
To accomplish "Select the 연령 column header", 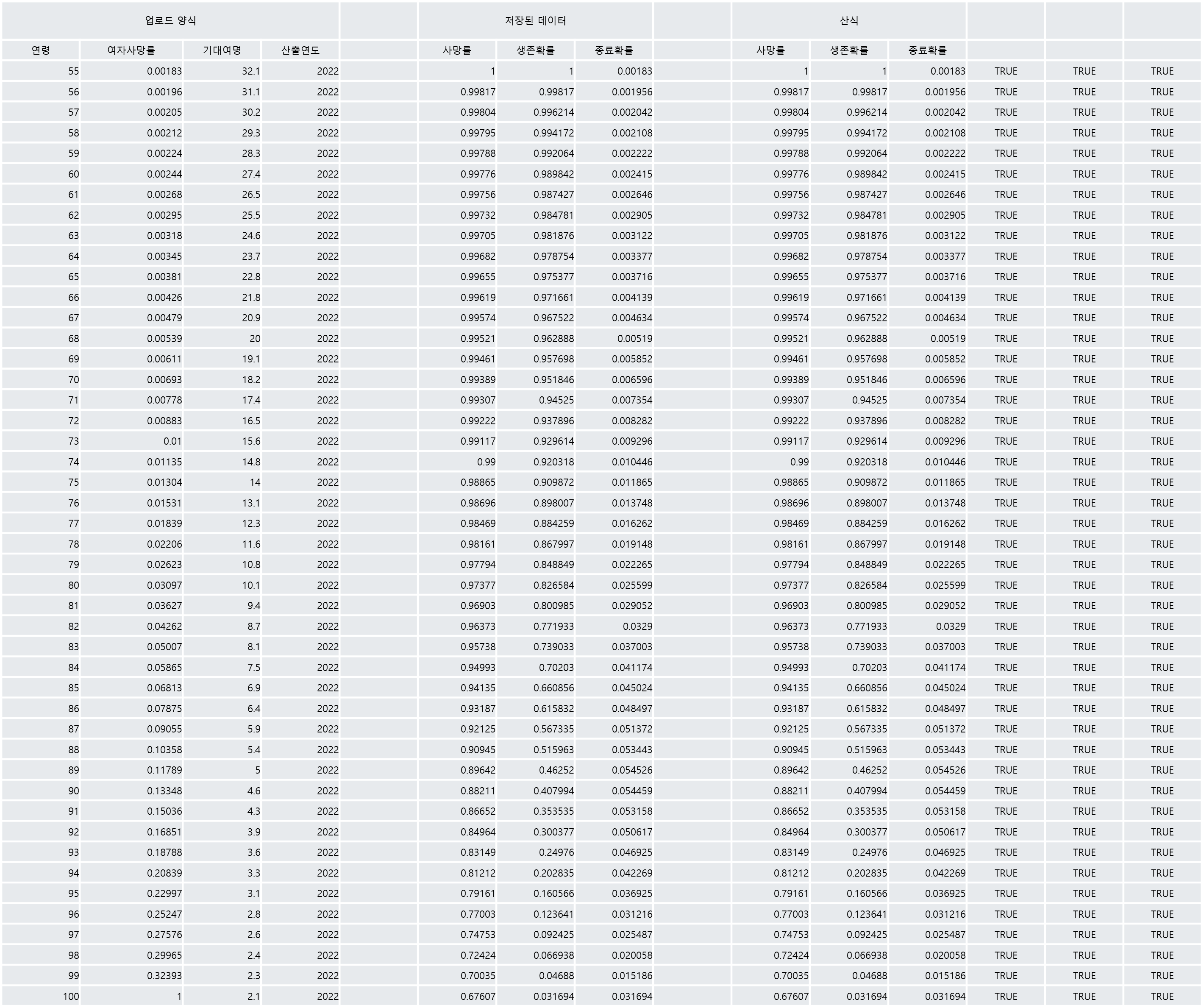I will point(41,50).
